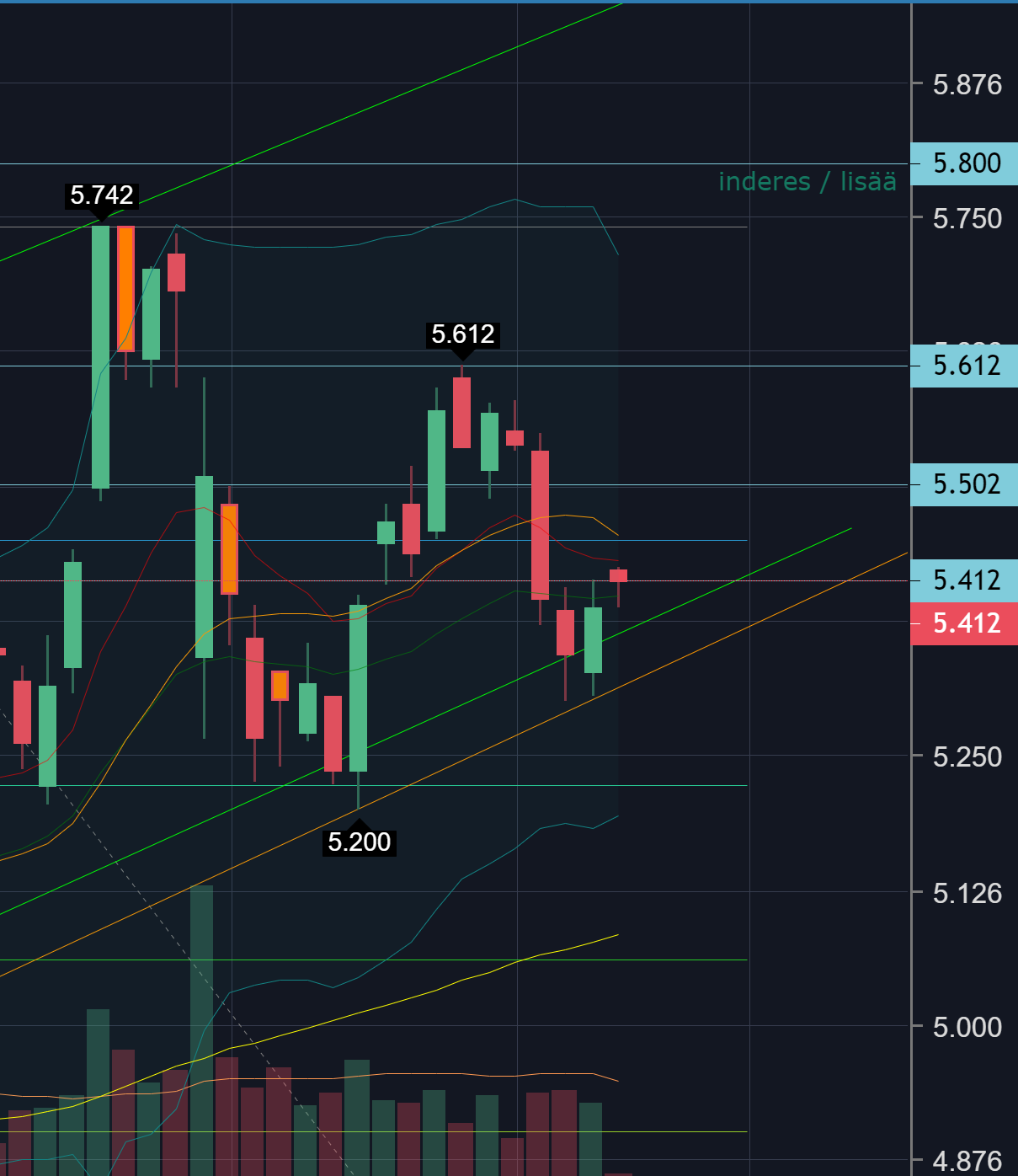Screen dimensions: 1018x1176
Task: Select the large orange candle beside the 5.742 high
Action: coord(125,288)
